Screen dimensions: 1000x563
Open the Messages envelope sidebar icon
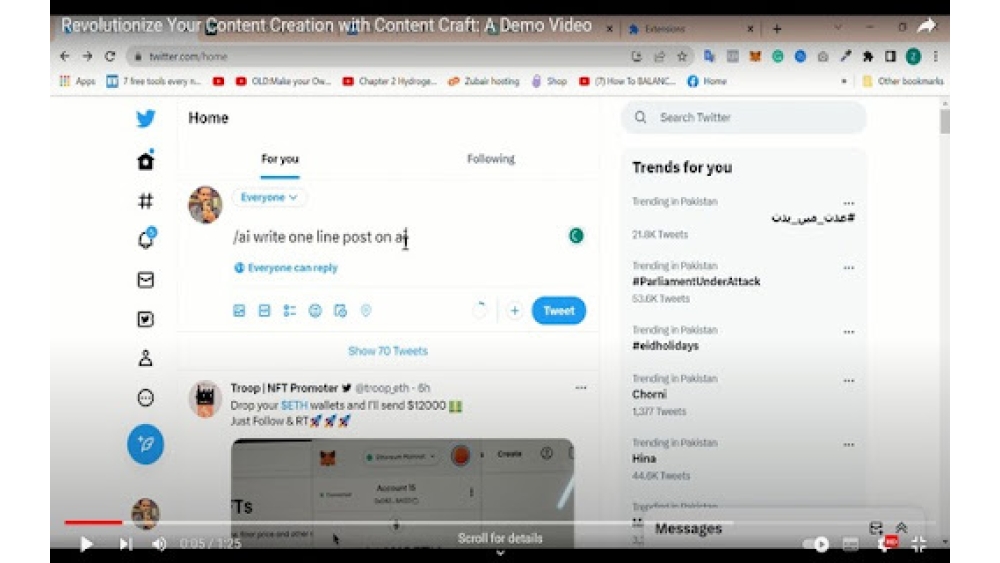coord(145,280)
